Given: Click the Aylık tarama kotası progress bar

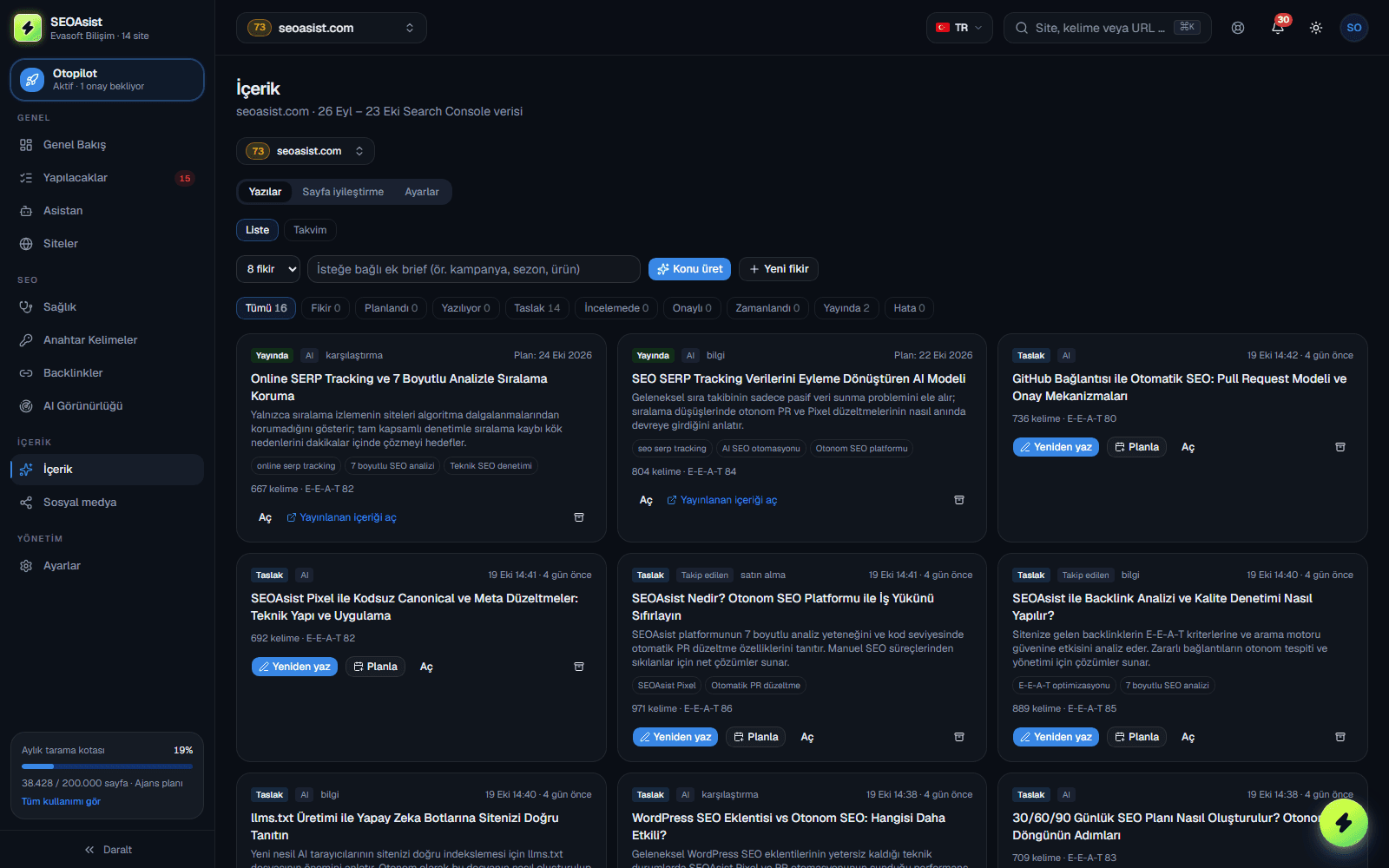Looking at the screenshot, I should click(x=107, y=766).
